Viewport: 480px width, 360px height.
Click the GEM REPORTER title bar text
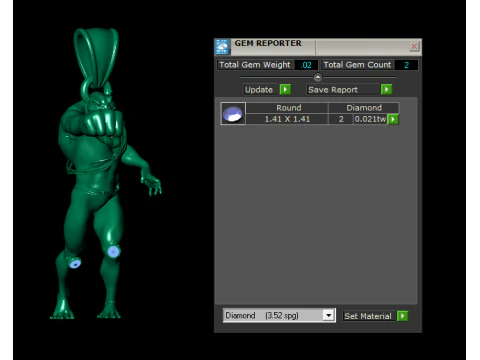tap(268, 43)
